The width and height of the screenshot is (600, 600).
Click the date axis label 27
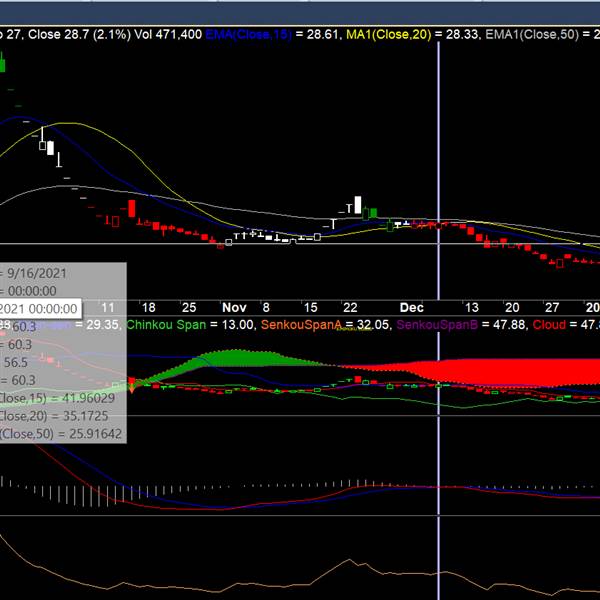552,308
